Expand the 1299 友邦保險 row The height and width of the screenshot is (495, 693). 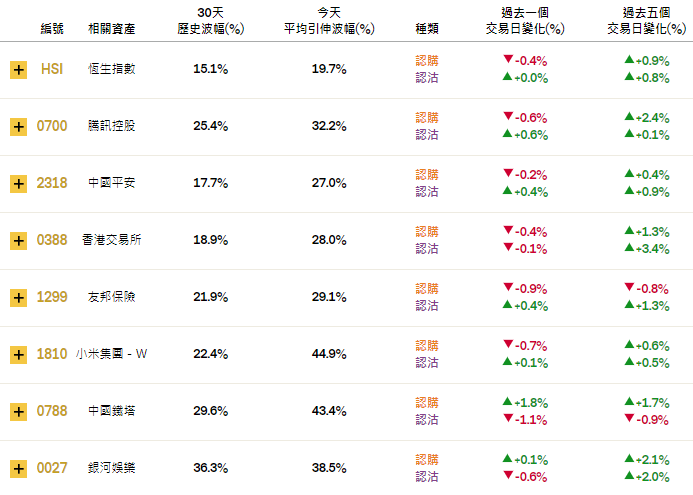(x=19, y=298)
